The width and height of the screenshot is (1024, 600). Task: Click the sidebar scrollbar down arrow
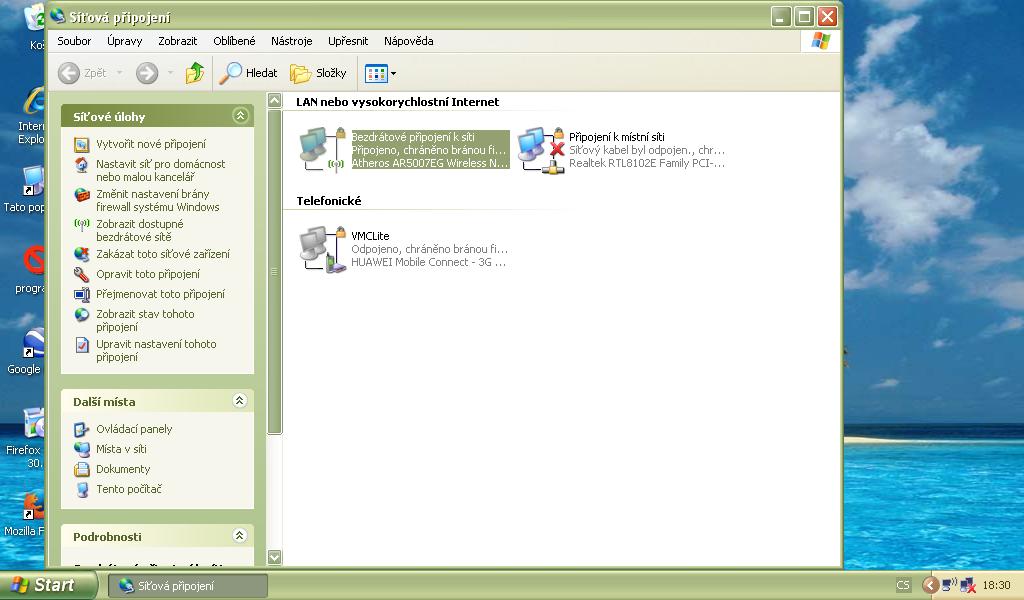pos(275,557)
